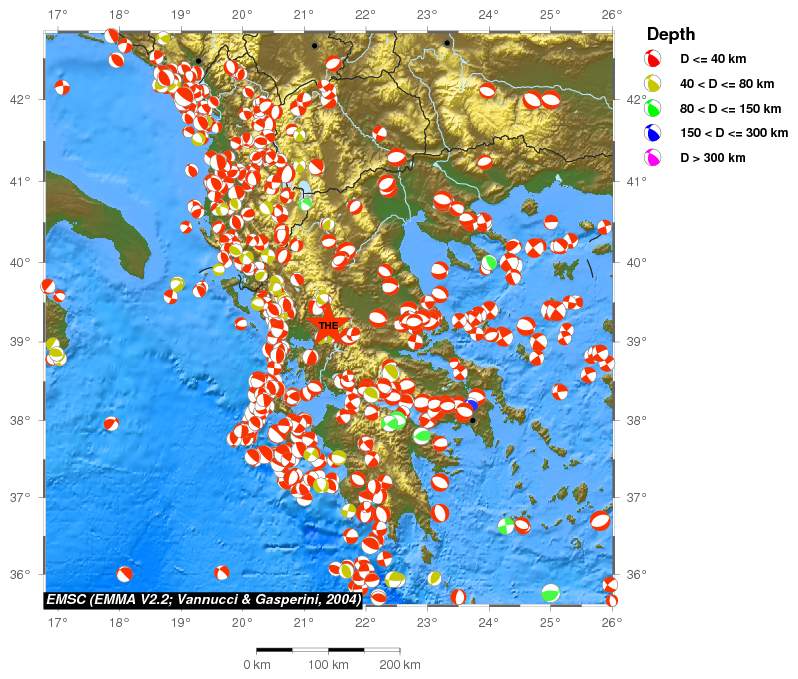The height and width of the screenshot is (679, 798).
Task: Click the blue 150 < D <= 300 km legend icon
Action: pyautogui.click(x=653, y=133)
